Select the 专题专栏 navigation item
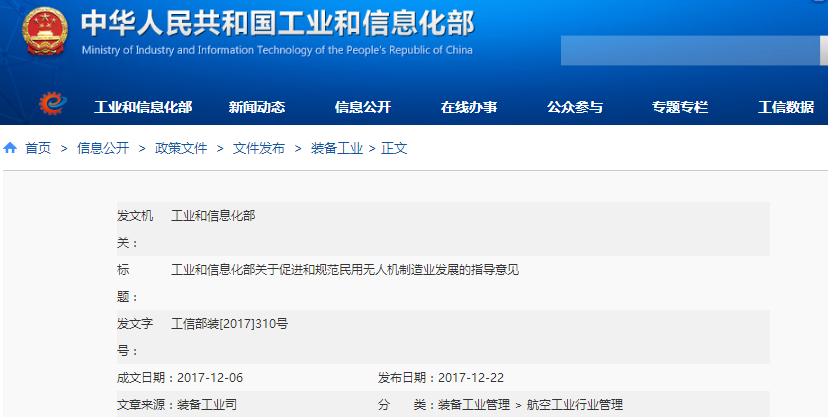 [x=680, y=107]
